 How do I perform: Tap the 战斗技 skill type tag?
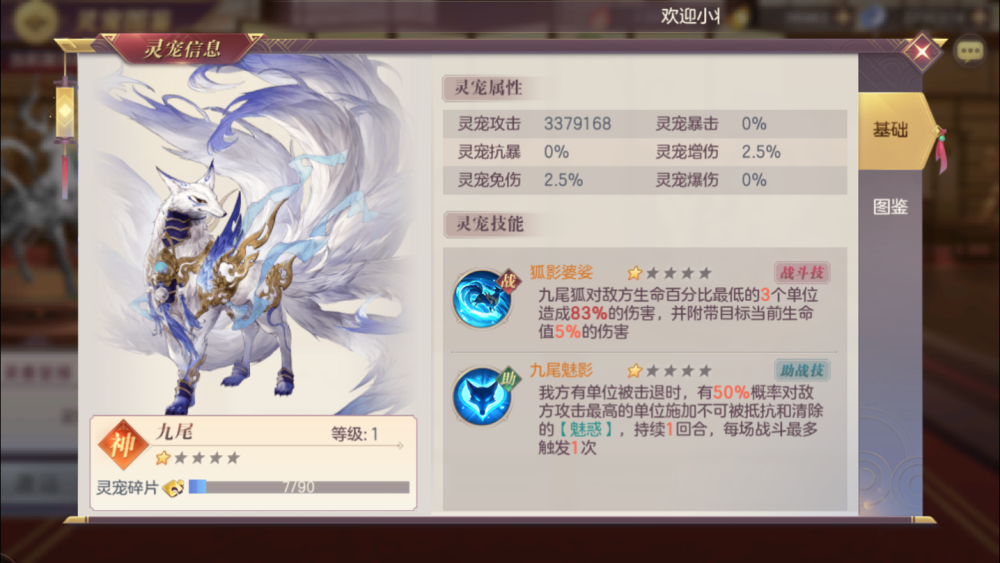(x=802, y=273)
